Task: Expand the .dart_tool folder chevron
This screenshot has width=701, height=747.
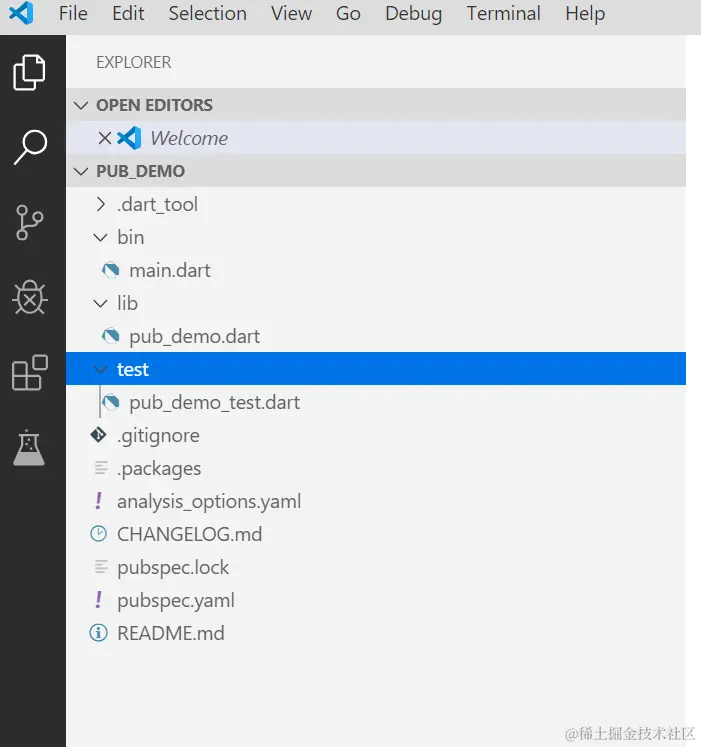Action: pos(100,204)
